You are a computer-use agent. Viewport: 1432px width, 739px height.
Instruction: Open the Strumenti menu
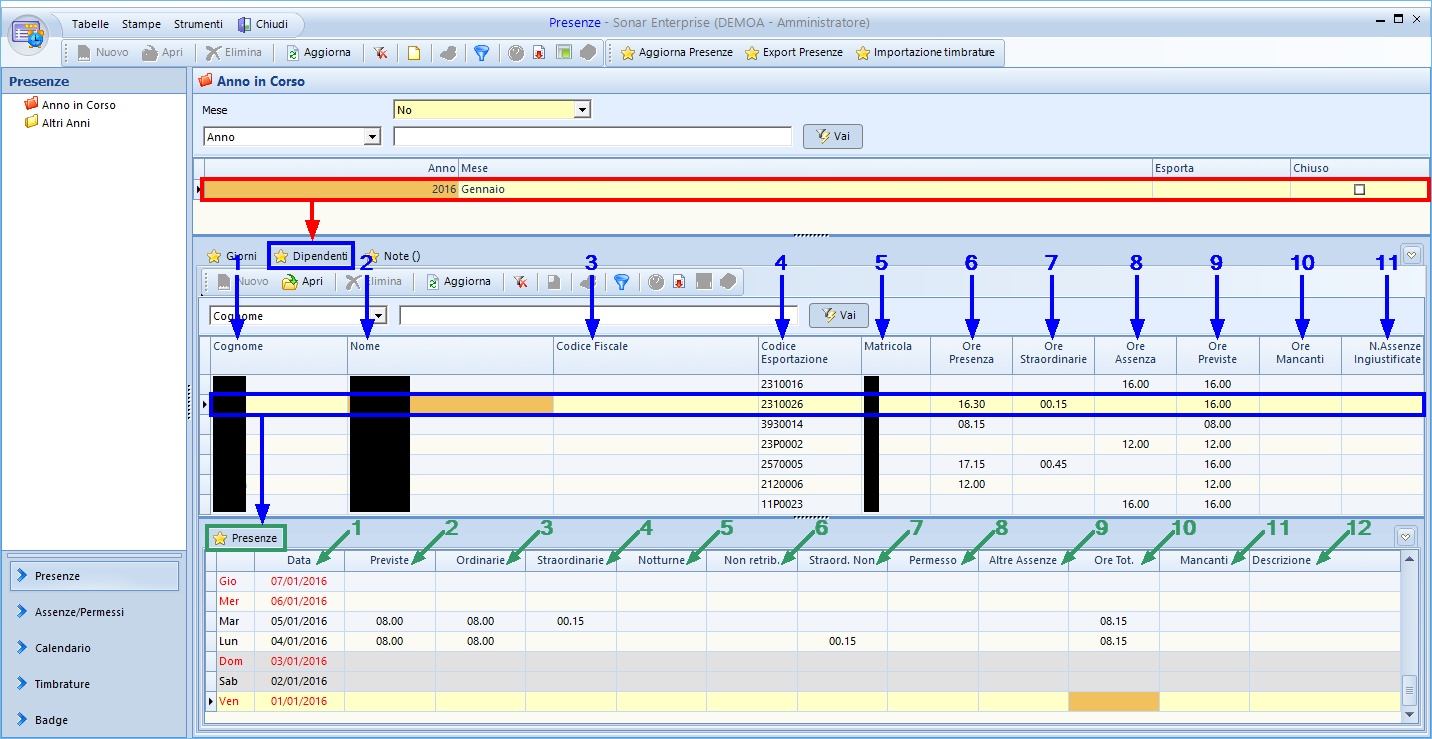pyautogui.click(x=198, y=24)
